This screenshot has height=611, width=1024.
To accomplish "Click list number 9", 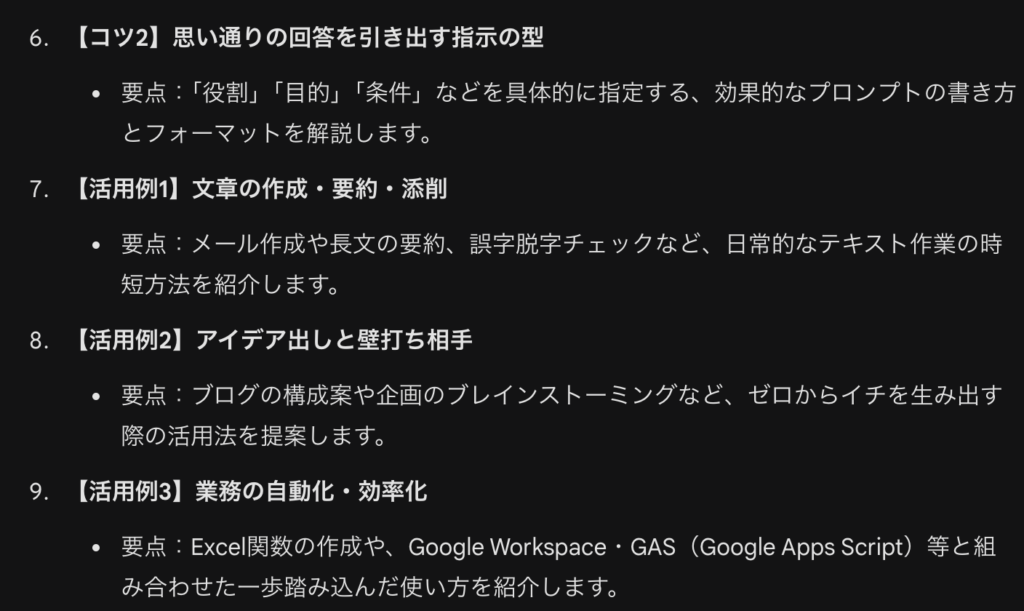I will click(38, 491).
